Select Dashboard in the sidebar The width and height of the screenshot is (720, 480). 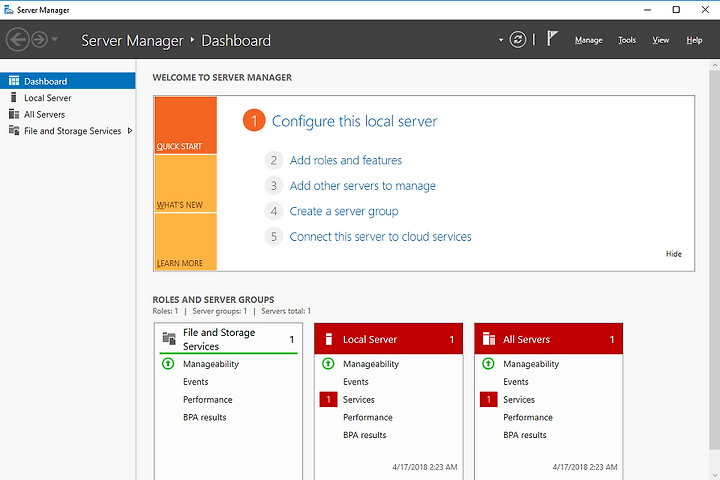68,81
